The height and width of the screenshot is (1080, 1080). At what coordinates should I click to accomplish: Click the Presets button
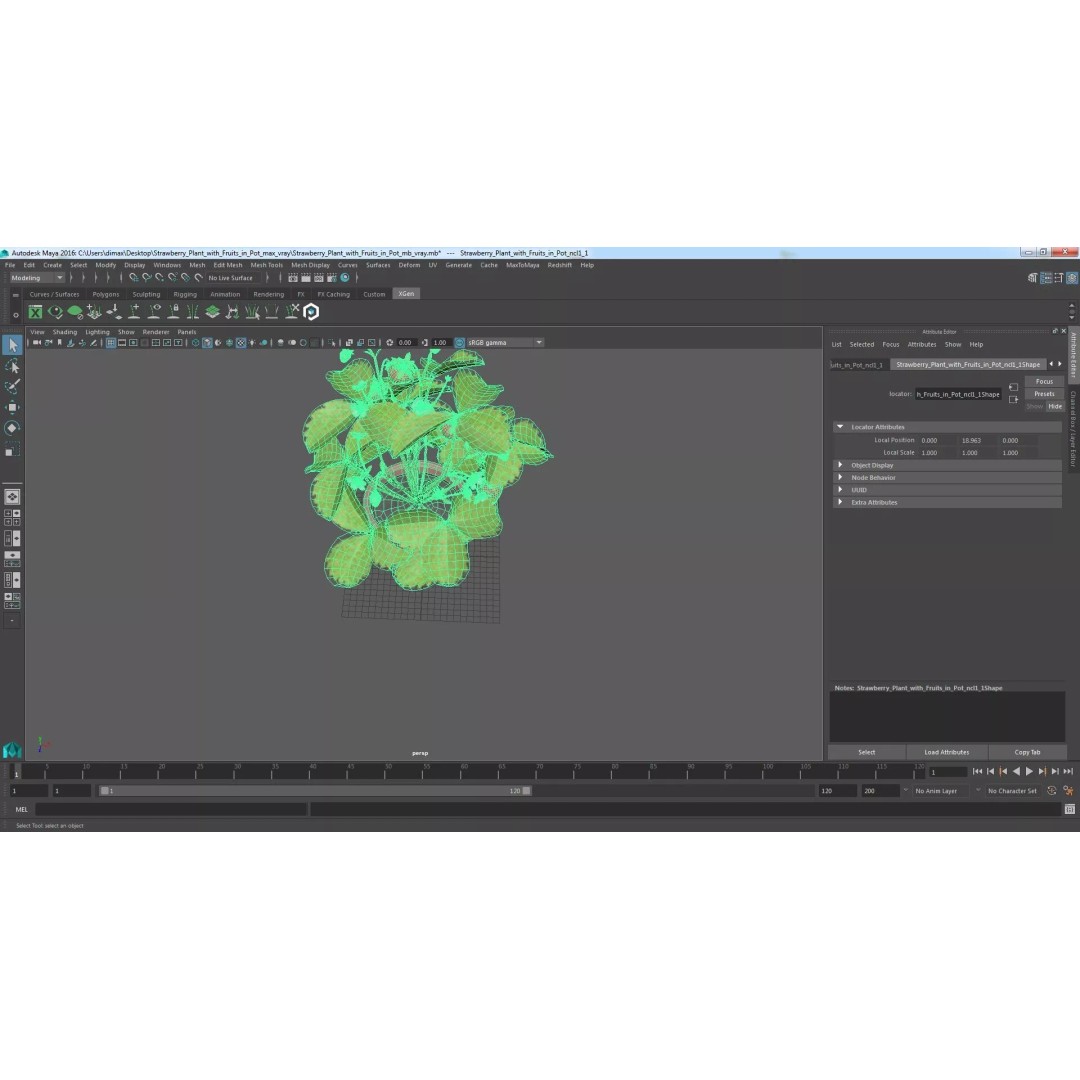coord(1044,394)
